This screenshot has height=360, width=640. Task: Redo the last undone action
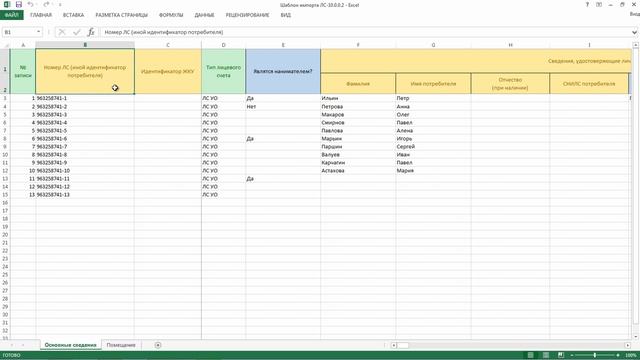click(46, 4)
